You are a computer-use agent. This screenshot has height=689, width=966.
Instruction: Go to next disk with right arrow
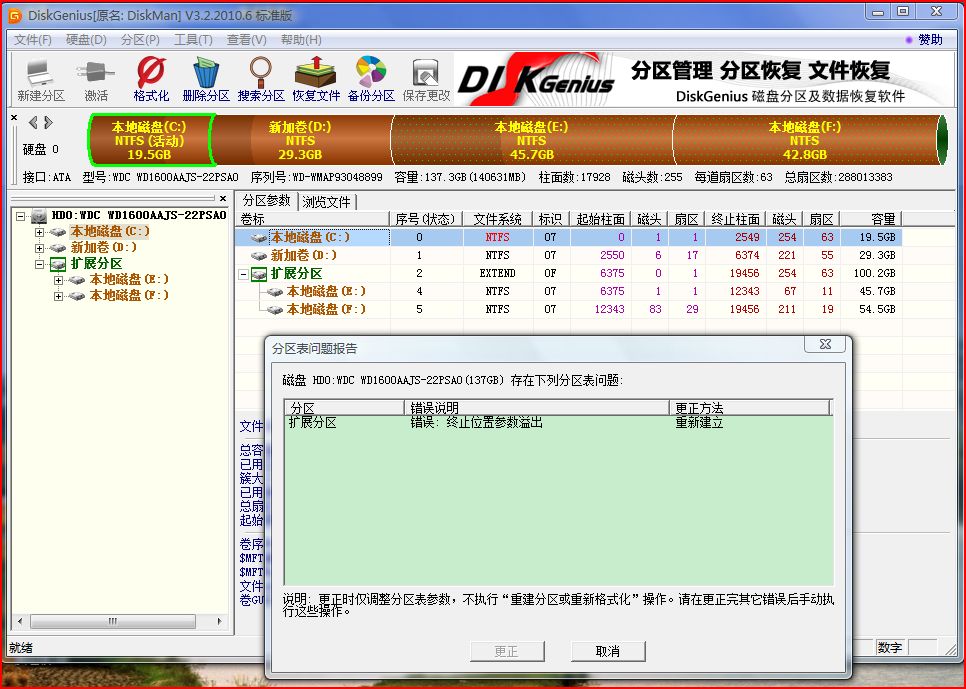pyautogui.click(x=48, y=123)
